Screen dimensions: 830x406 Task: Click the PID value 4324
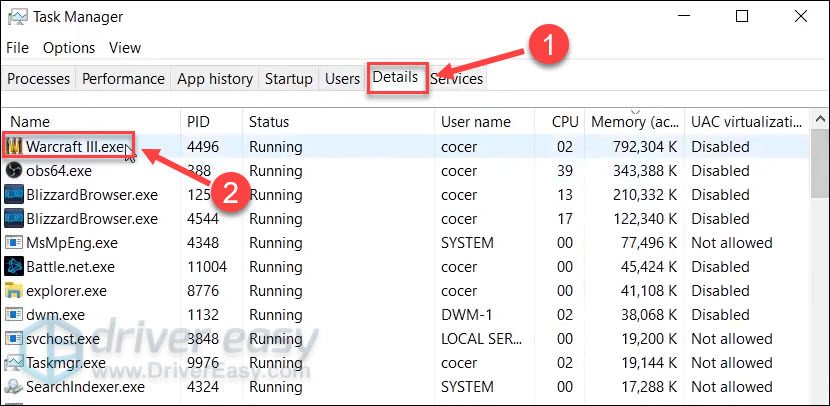(x=203, y=387)
